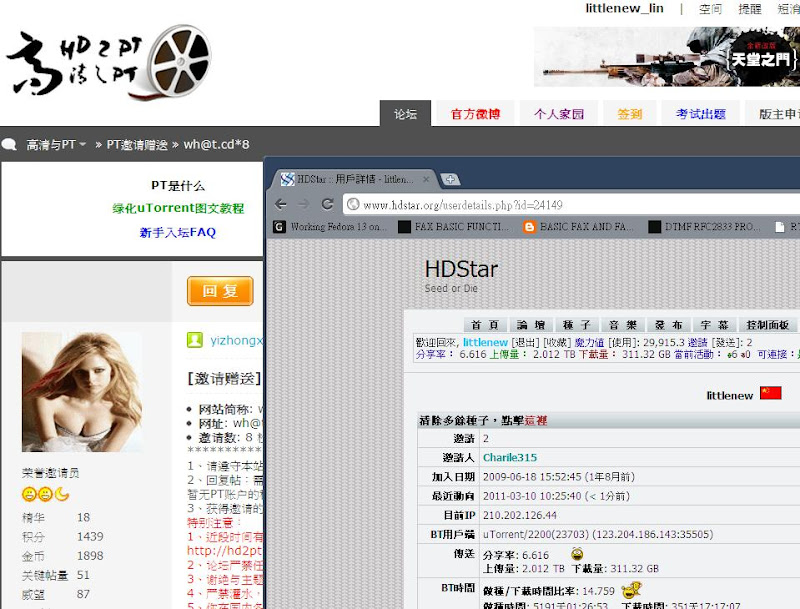This screenshot has width=800, height=609.
Task: Open the 签到 tab
Action: pos(630,114)
